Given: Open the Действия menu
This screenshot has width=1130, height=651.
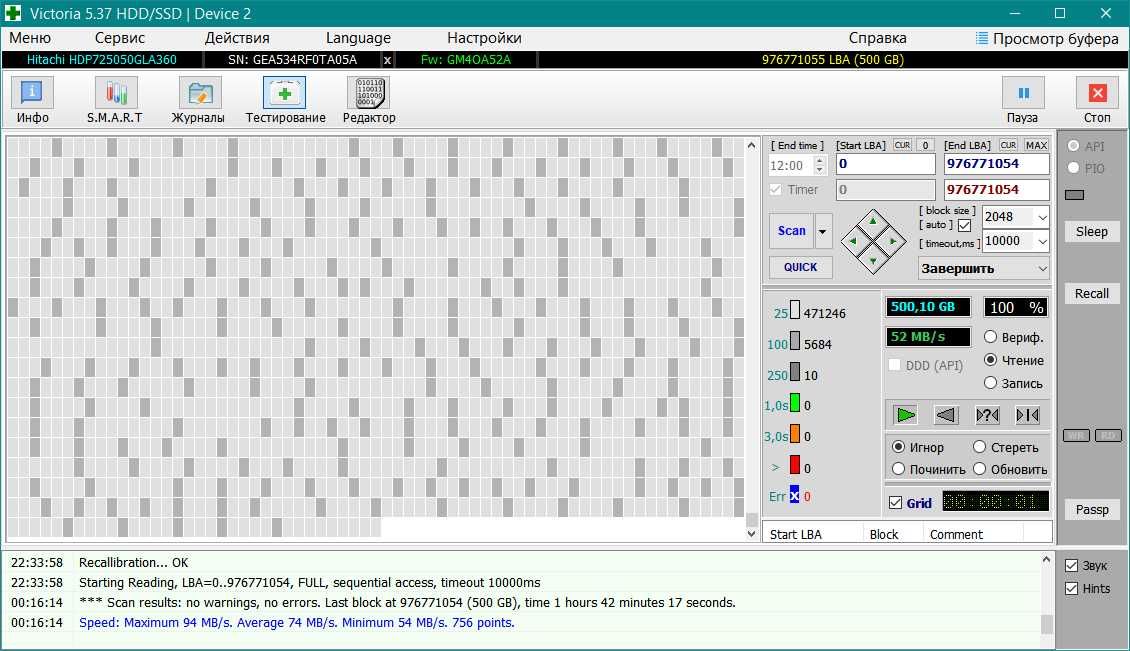Looking at the screenshot, I should 237,38.
